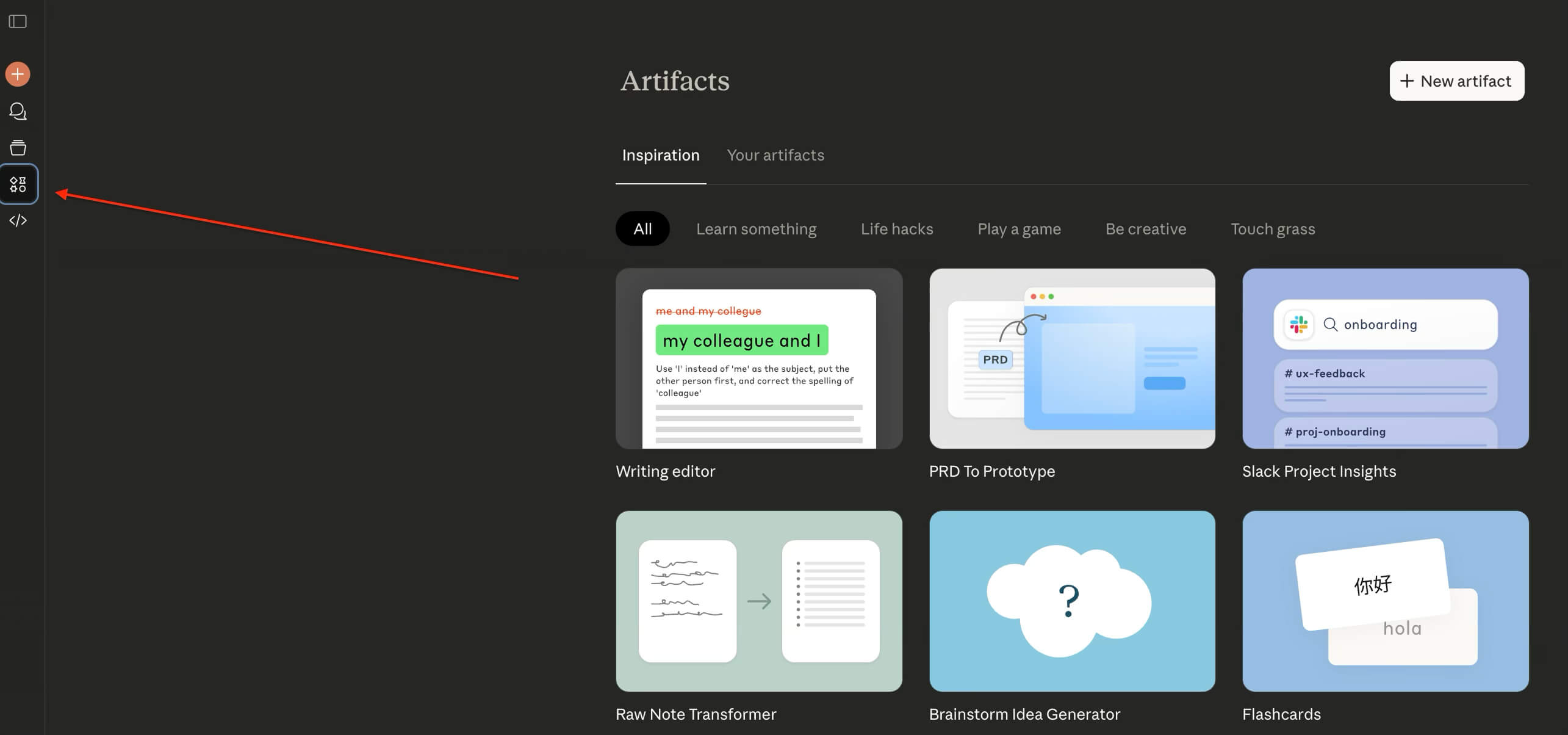Select the Artifacts icon in sidebar

pyautogui.click(x=18, y=184)
